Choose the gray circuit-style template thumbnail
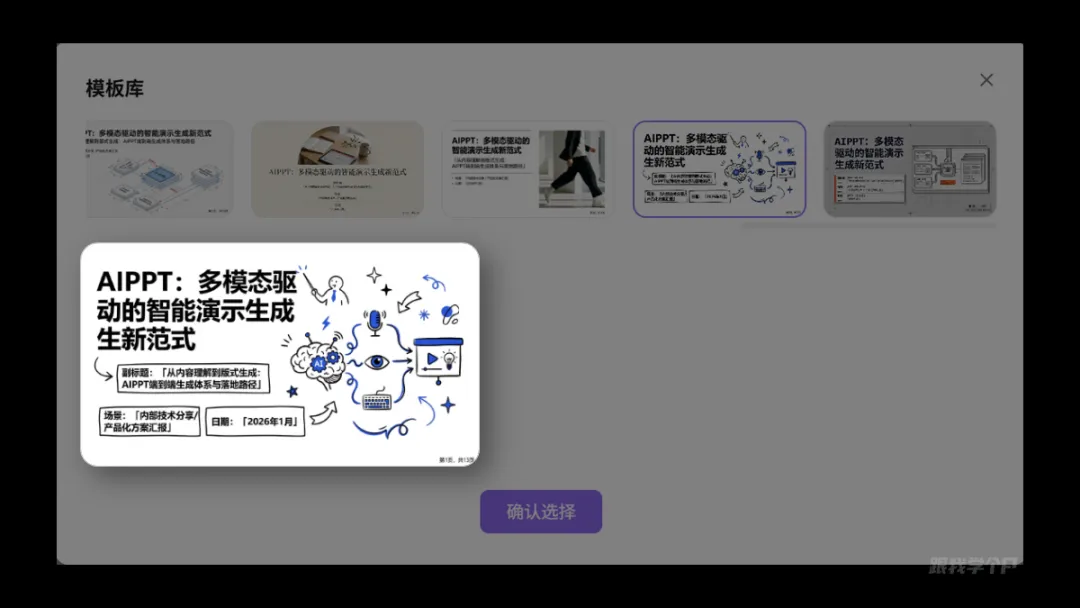The width and height of the screenshot is (1080, 608). pyautogui.click(x=910, y=169)
